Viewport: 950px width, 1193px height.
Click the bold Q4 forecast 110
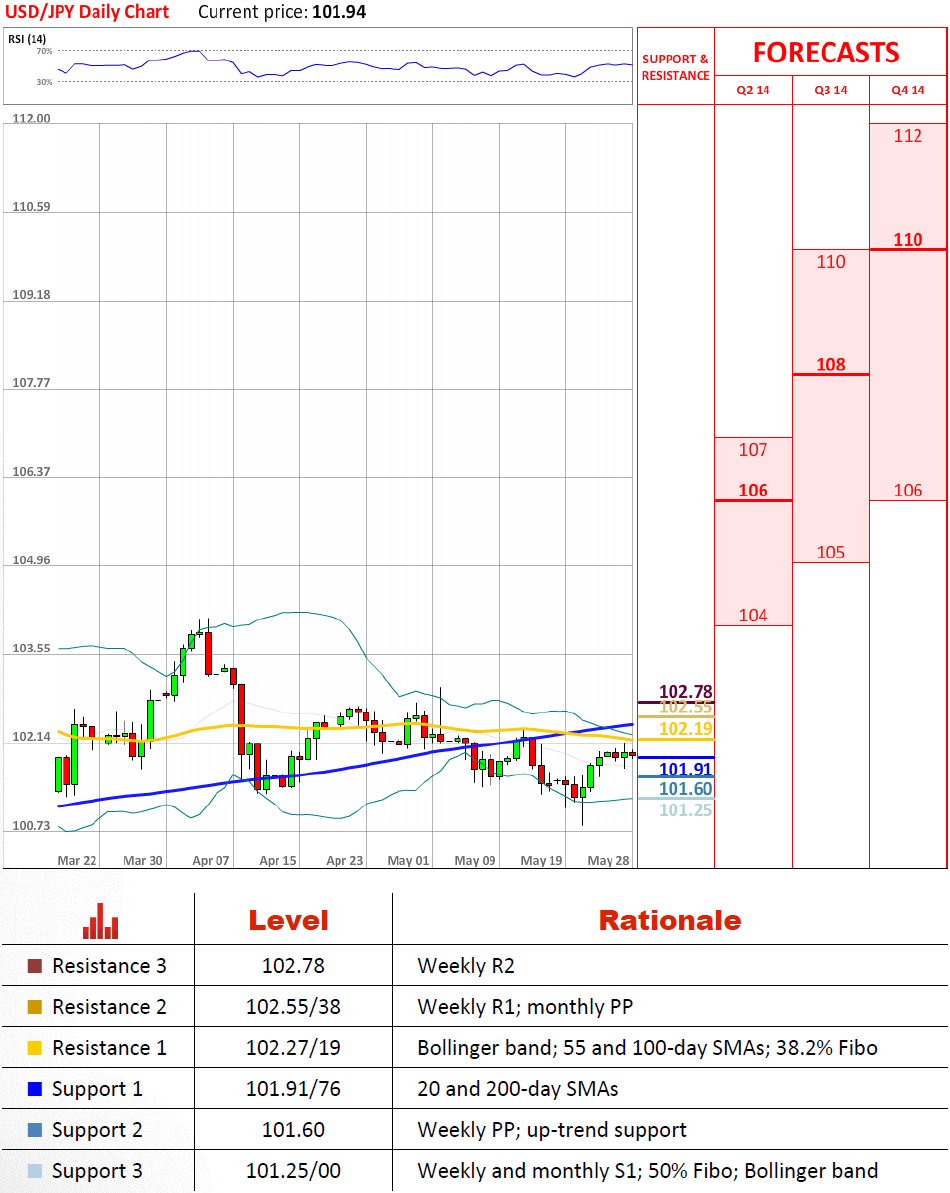tap(908, 240)
